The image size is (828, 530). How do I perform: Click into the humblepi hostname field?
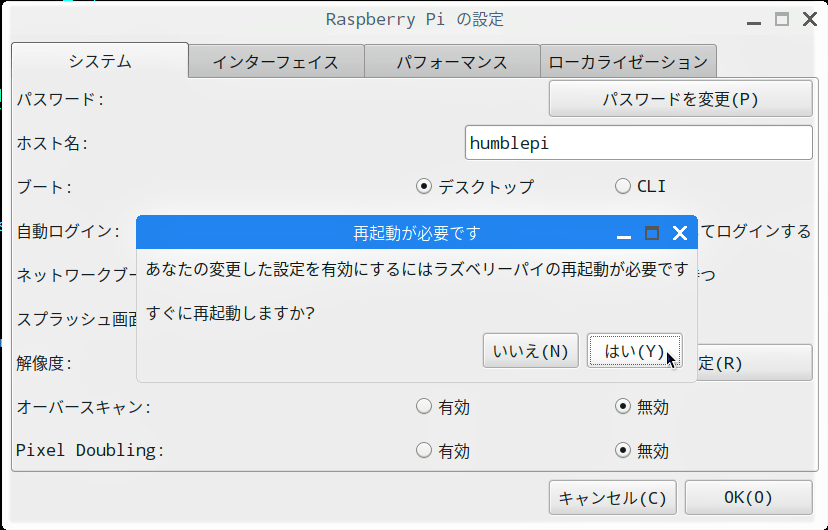pyautogui.click(x=638, y=143)
